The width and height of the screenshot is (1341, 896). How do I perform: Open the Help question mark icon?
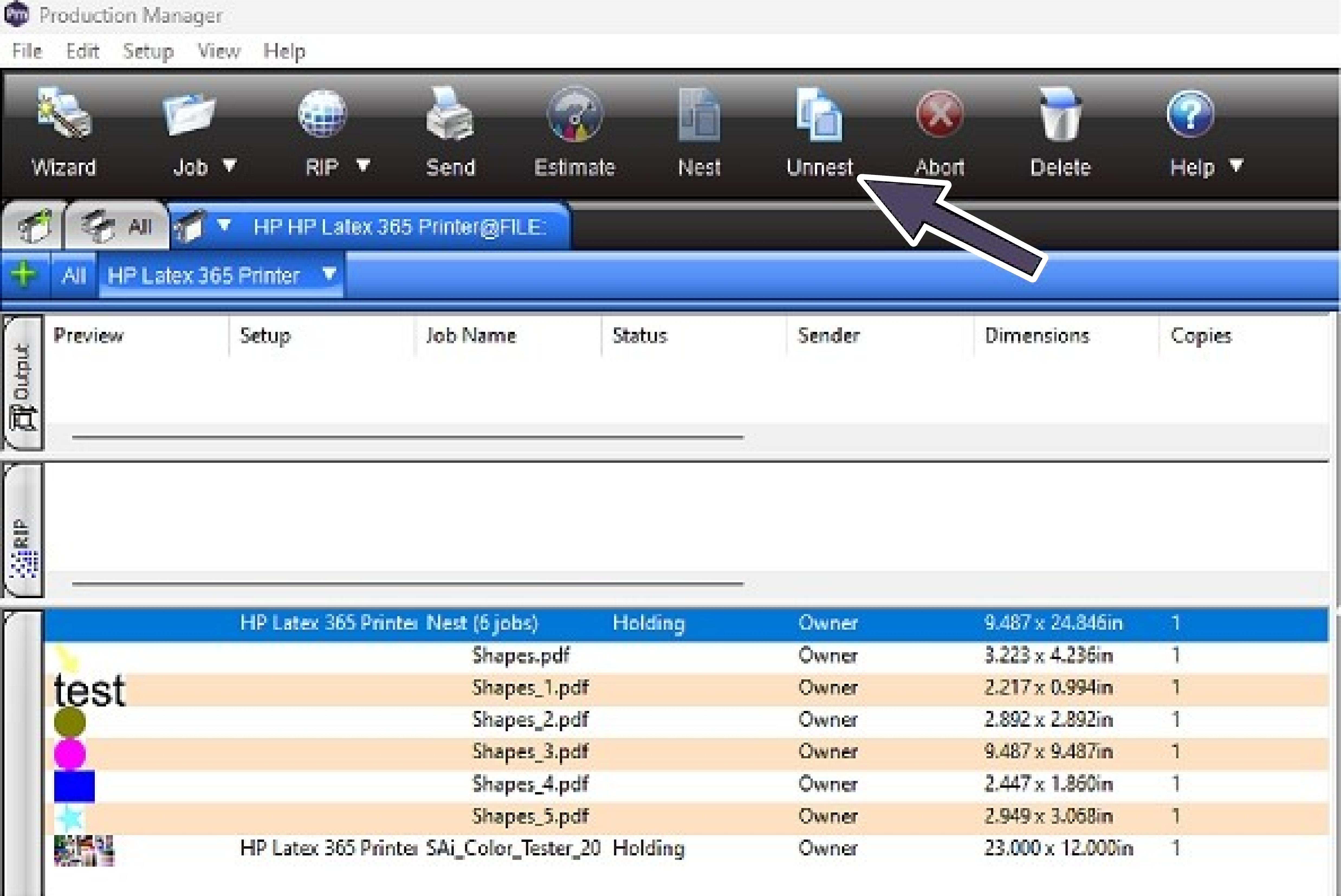tap(1191, 113)
